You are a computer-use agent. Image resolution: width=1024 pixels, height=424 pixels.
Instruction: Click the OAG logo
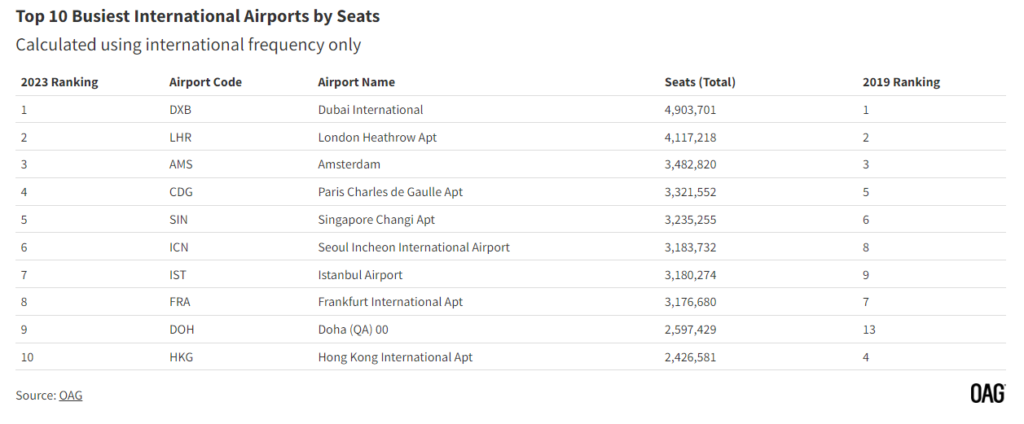tap(987, 393)
